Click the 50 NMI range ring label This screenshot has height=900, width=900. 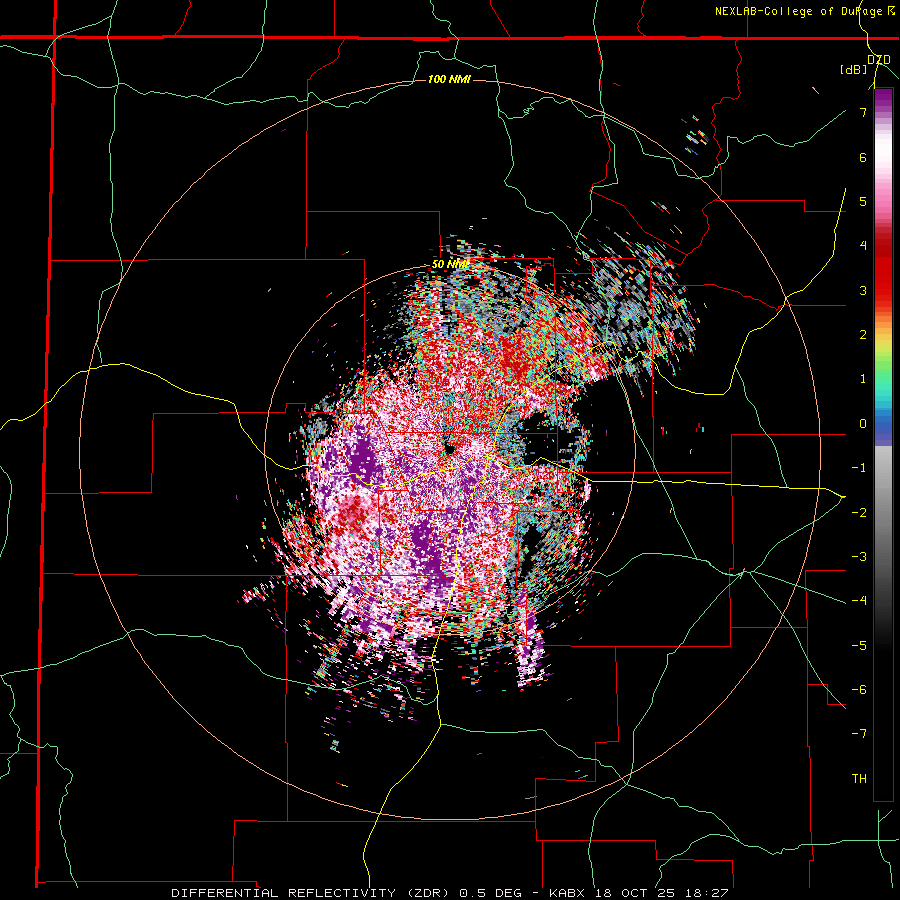450,265
